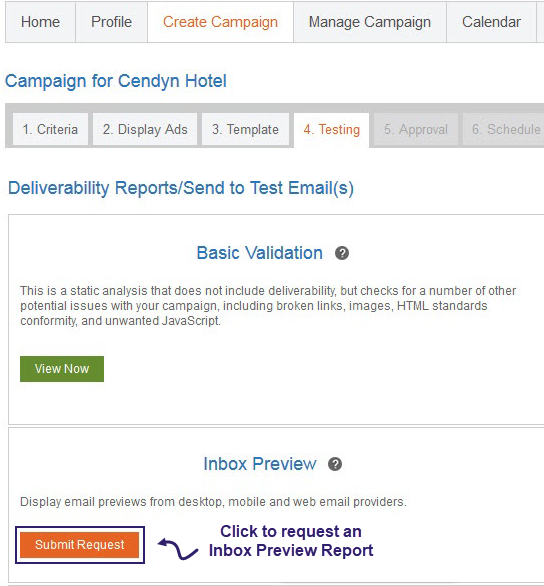Click the orange Submit Request button

pos(80,545)
